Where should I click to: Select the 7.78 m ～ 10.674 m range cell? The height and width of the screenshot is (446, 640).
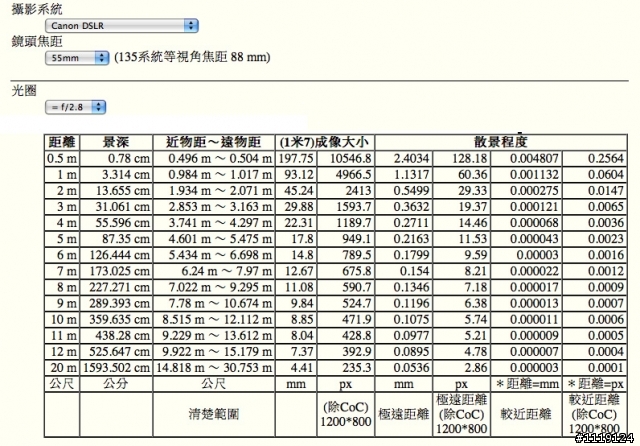(x=213, y=304)
